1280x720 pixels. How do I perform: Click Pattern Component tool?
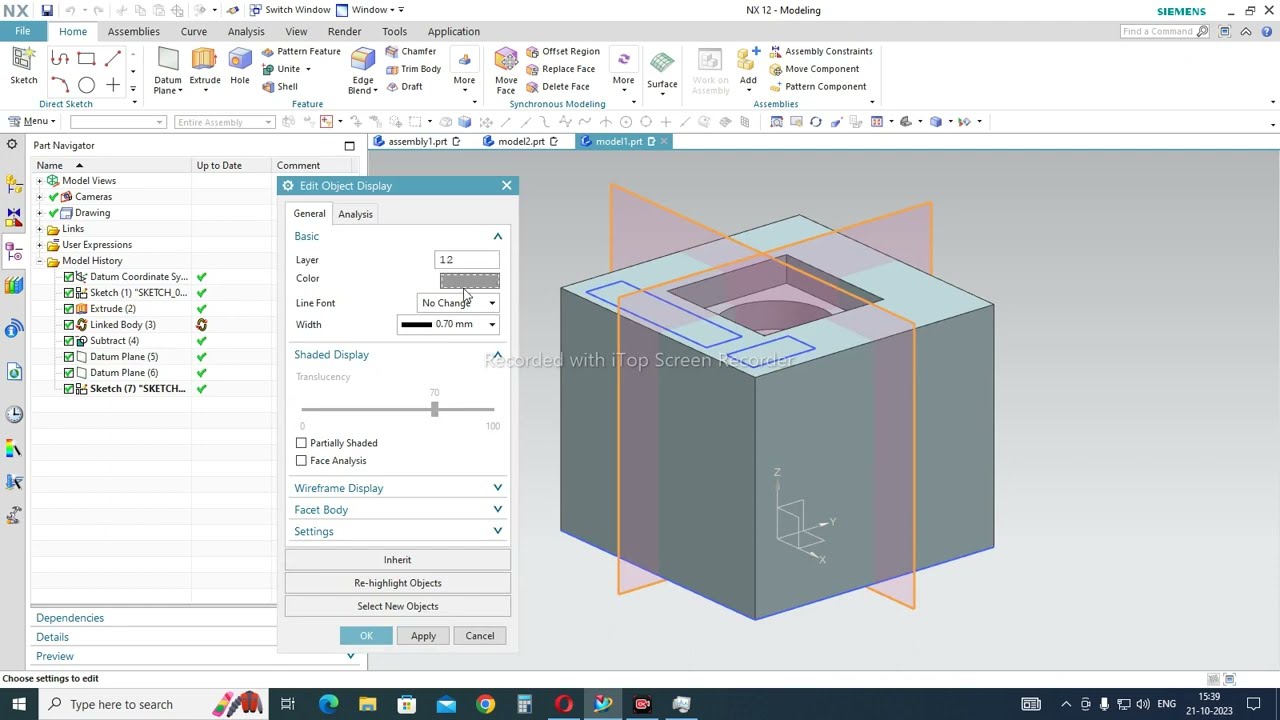[817, 86]
